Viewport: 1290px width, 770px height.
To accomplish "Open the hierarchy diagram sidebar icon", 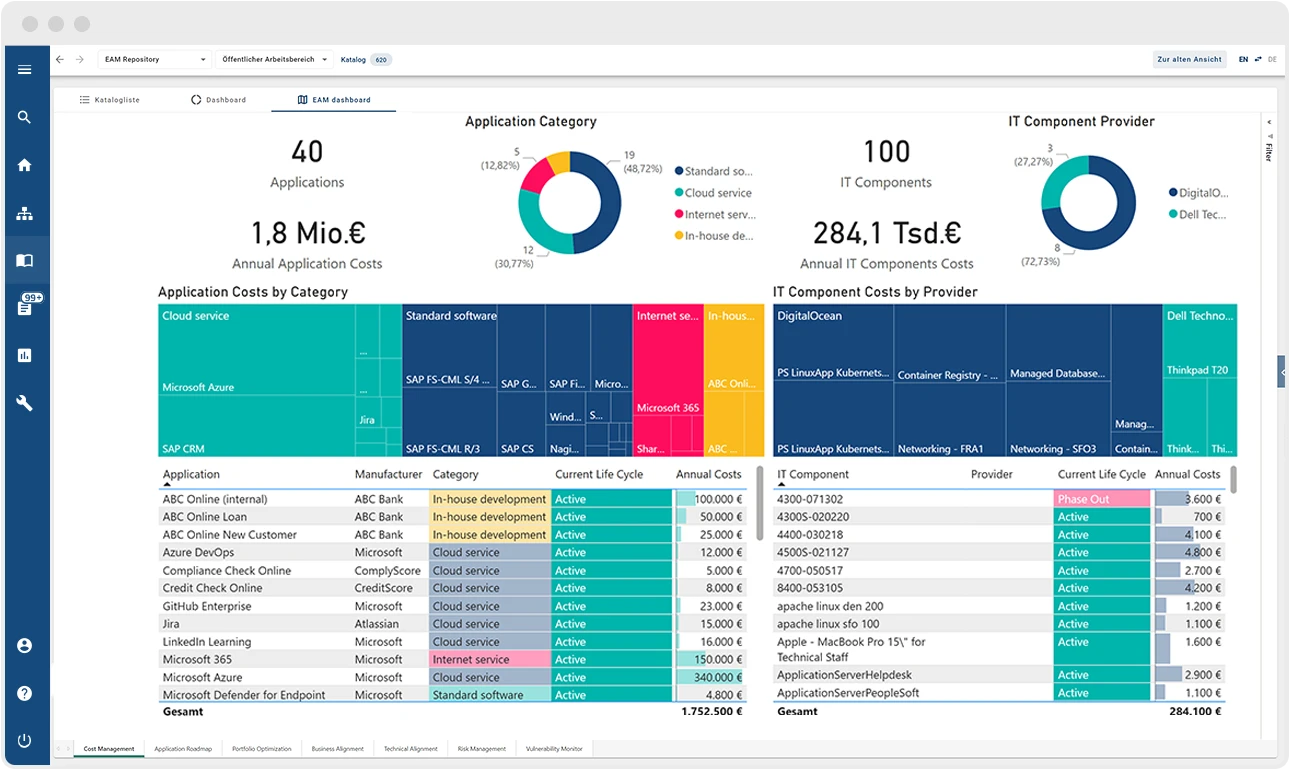I will [25, 213].
